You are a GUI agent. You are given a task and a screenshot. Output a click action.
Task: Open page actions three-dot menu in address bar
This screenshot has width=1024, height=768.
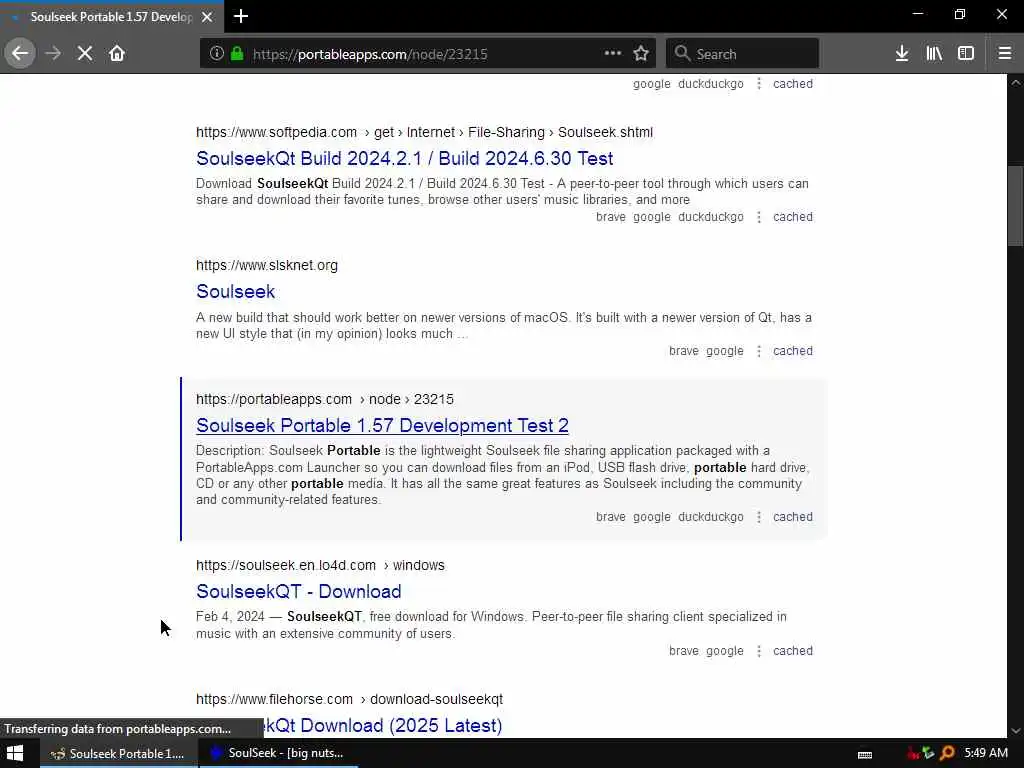[613, 54]
